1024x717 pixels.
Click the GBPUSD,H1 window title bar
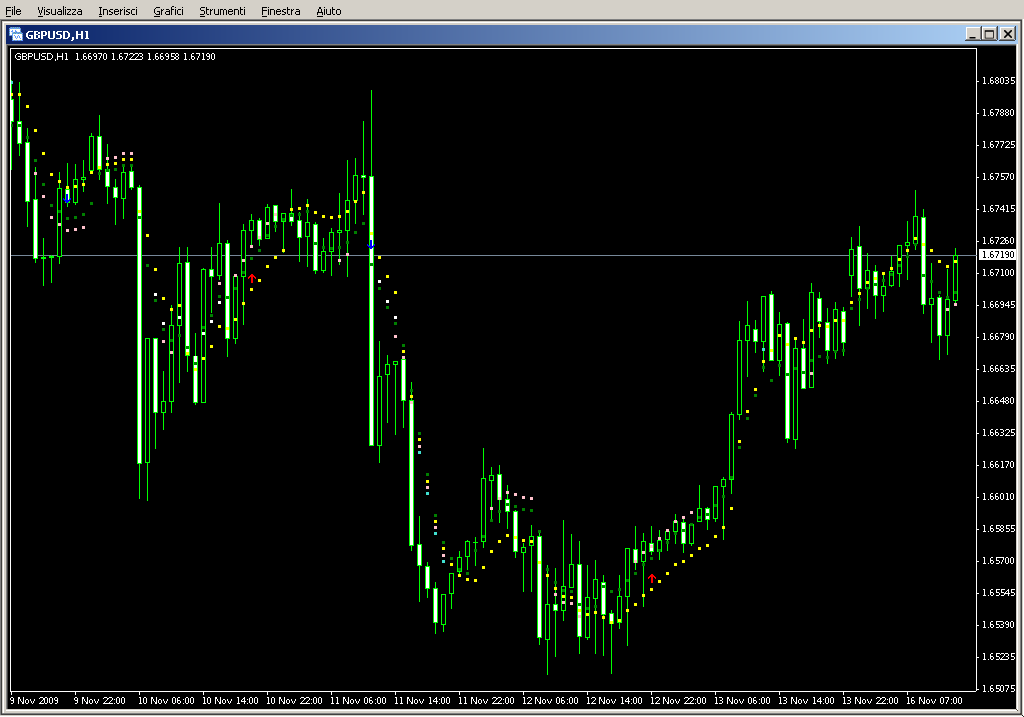click(x=500, y=34)
